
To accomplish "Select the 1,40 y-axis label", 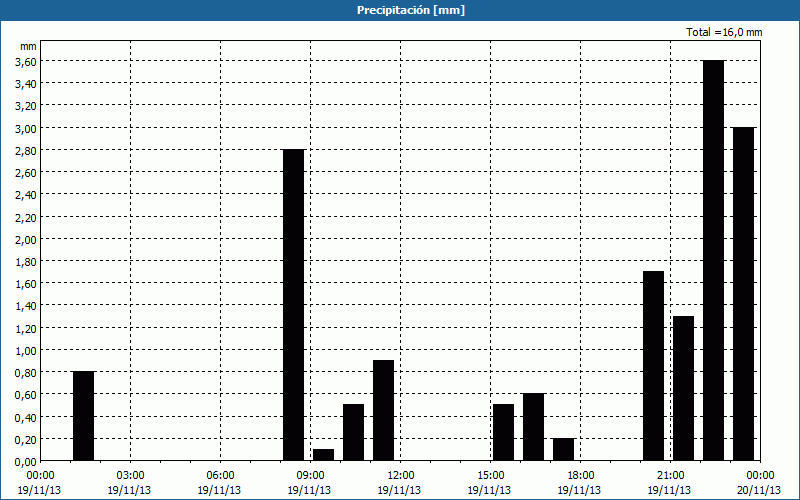I will [x=26, y=306].
